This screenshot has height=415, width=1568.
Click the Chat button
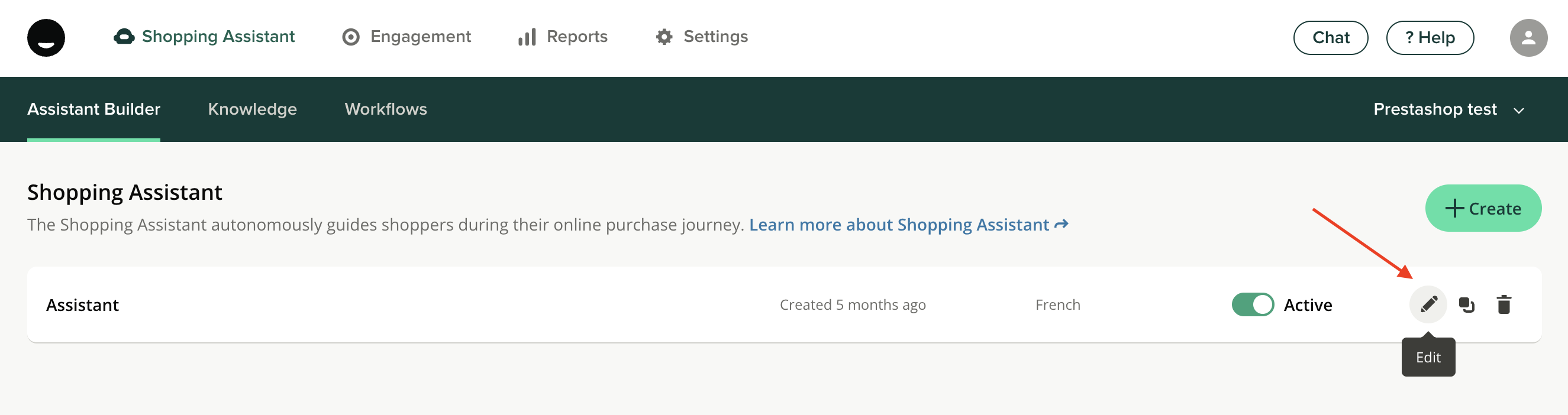tap(1330, 38)
